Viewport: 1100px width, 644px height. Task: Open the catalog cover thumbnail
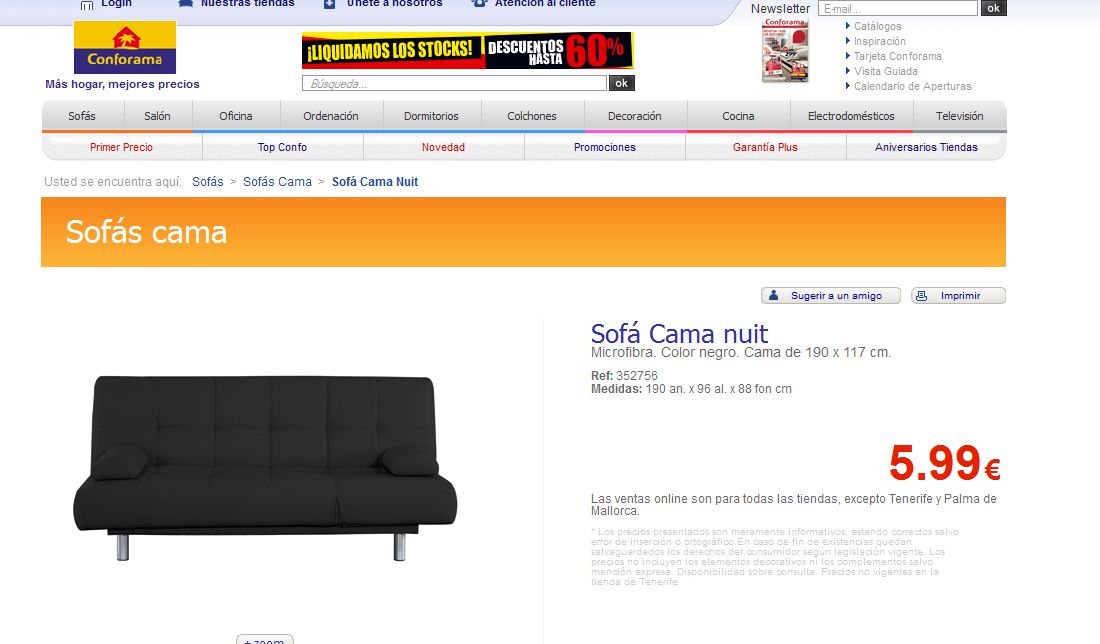click(785, 51)
